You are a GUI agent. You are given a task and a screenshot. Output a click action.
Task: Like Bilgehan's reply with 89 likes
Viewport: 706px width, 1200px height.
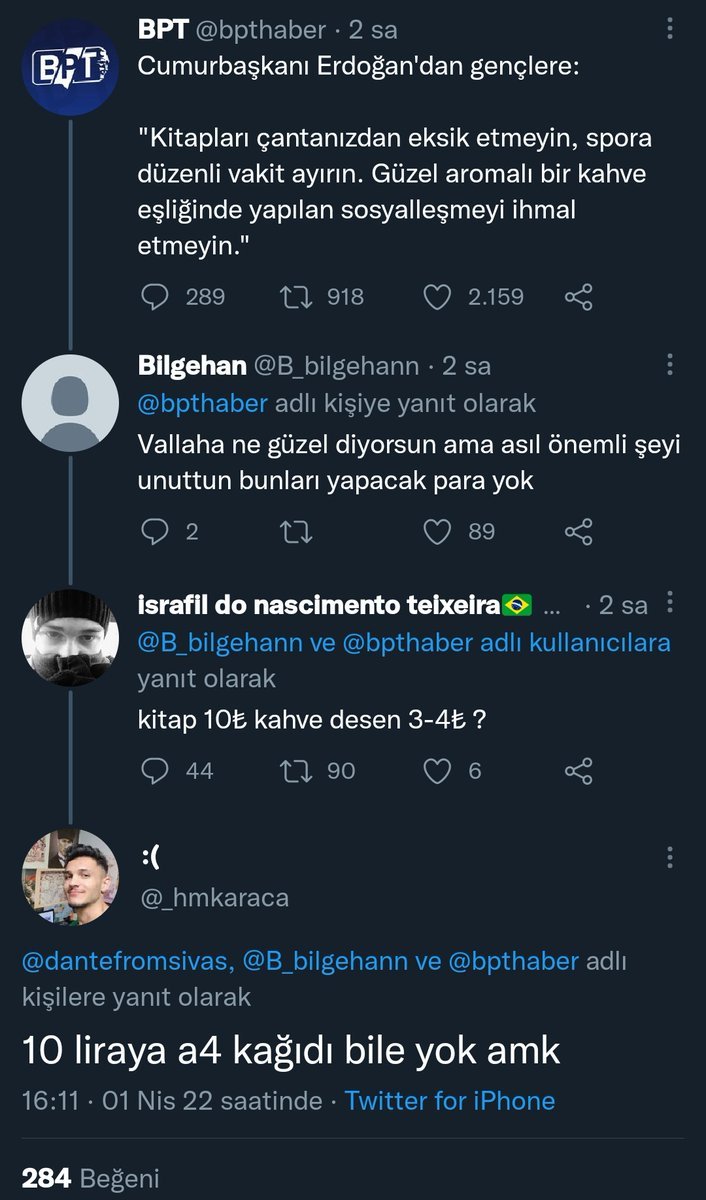tap(438, 532)
